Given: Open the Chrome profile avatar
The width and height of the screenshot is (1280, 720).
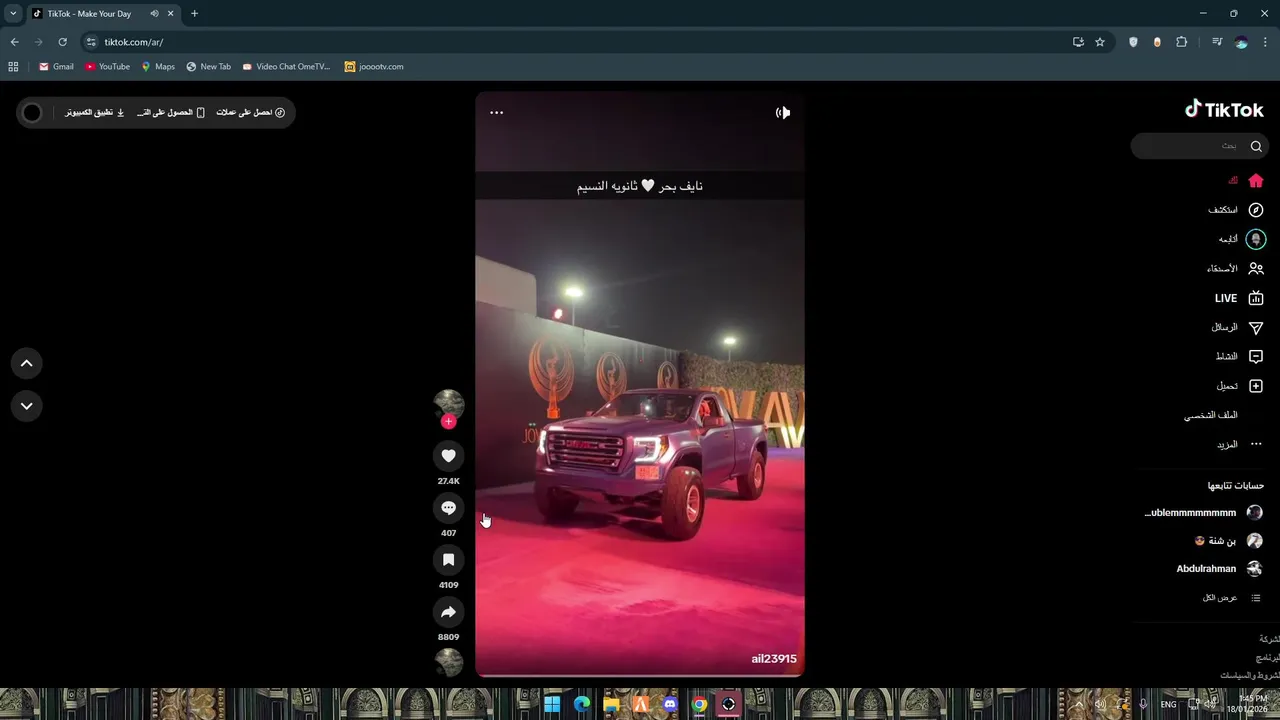Looking at the screenshot, I should (1241, 42).
